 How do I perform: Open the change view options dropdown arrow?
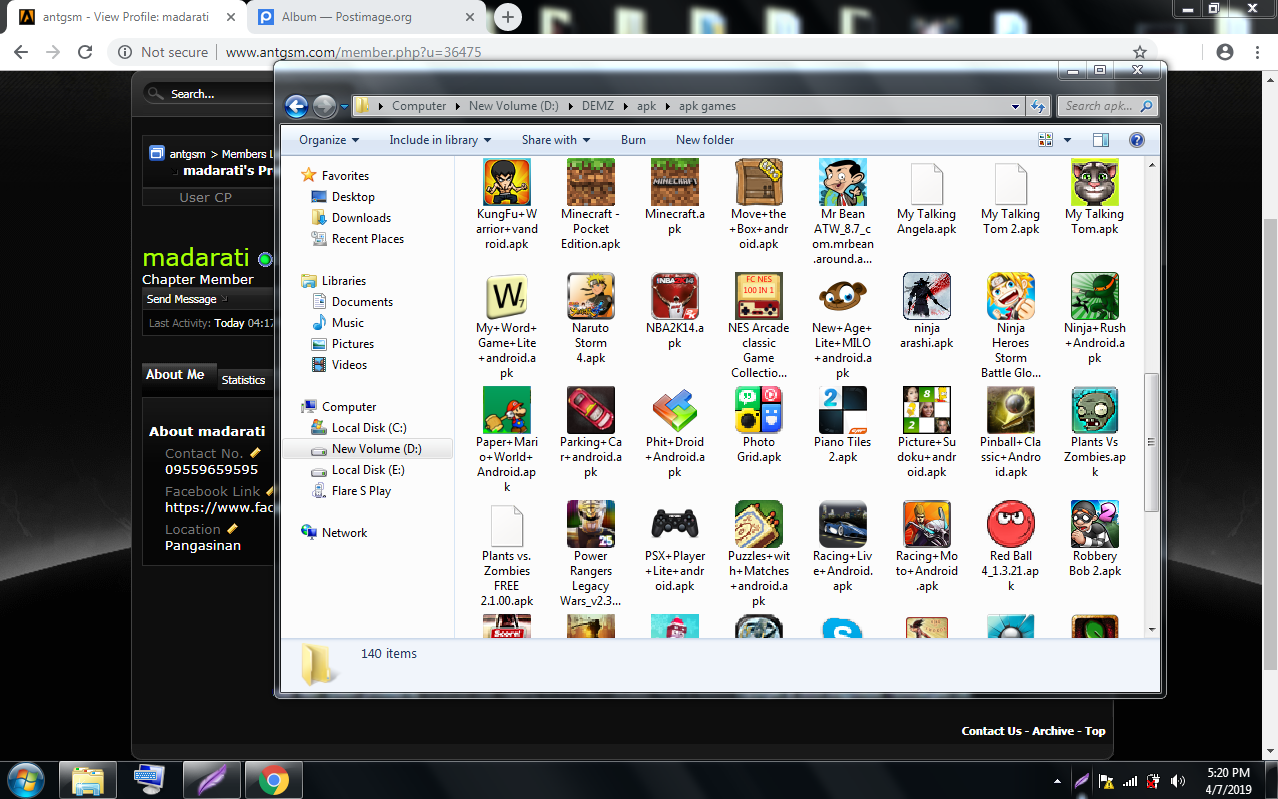point(1067,140)
